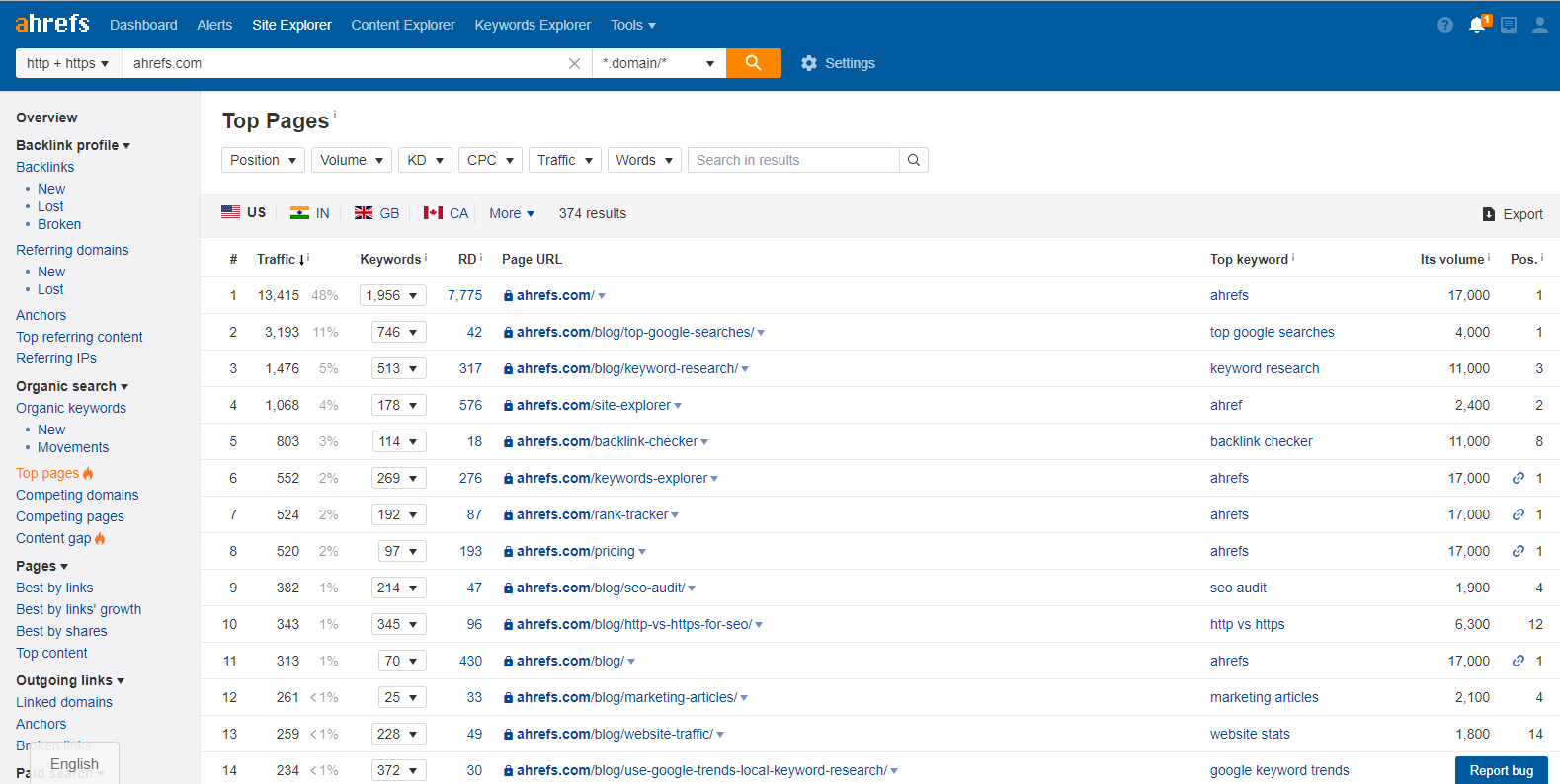This screenshot has height=784, width=1560.
Task: Open the *.domain/* mode dropdown
Action: (x=659, y=63)
